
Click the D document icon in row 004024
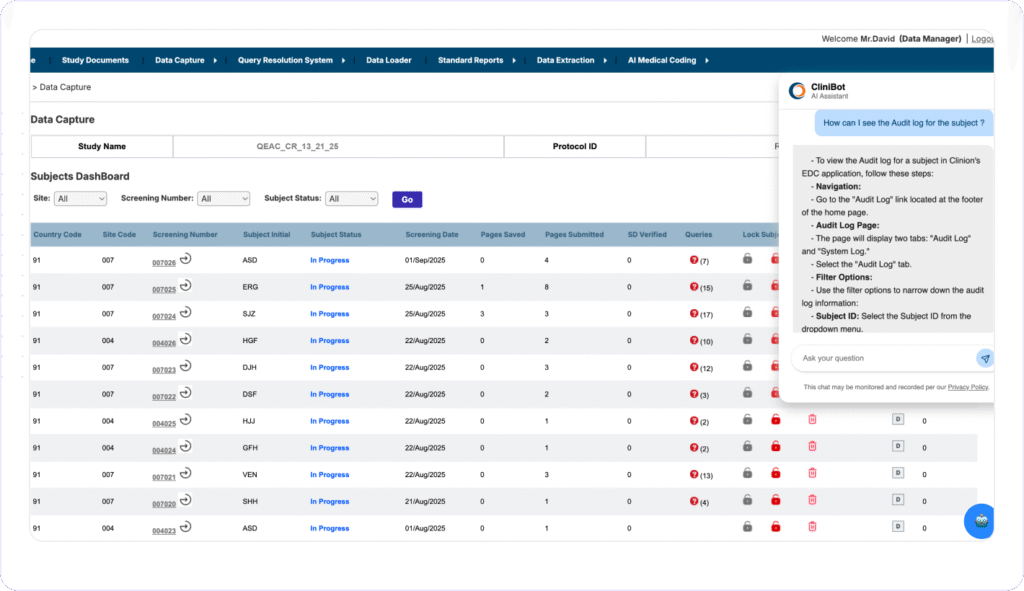coord(897,447)
